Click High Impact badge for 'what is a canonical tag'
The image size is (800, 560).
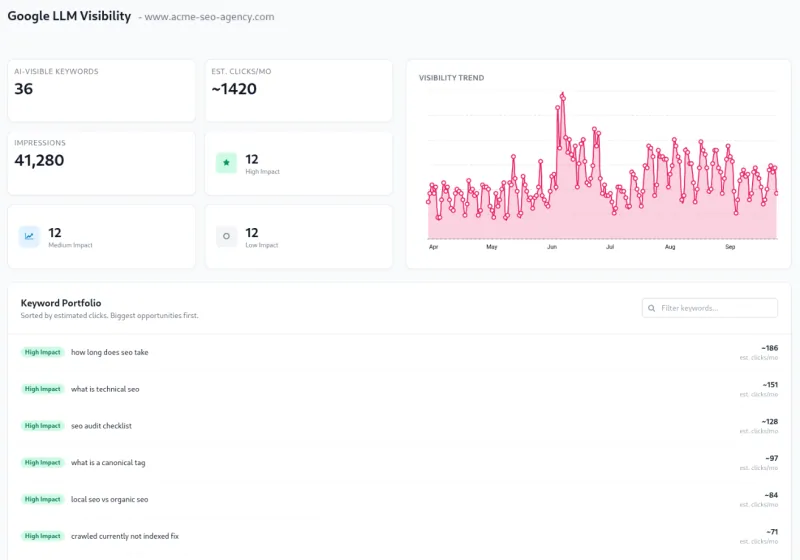43,463
